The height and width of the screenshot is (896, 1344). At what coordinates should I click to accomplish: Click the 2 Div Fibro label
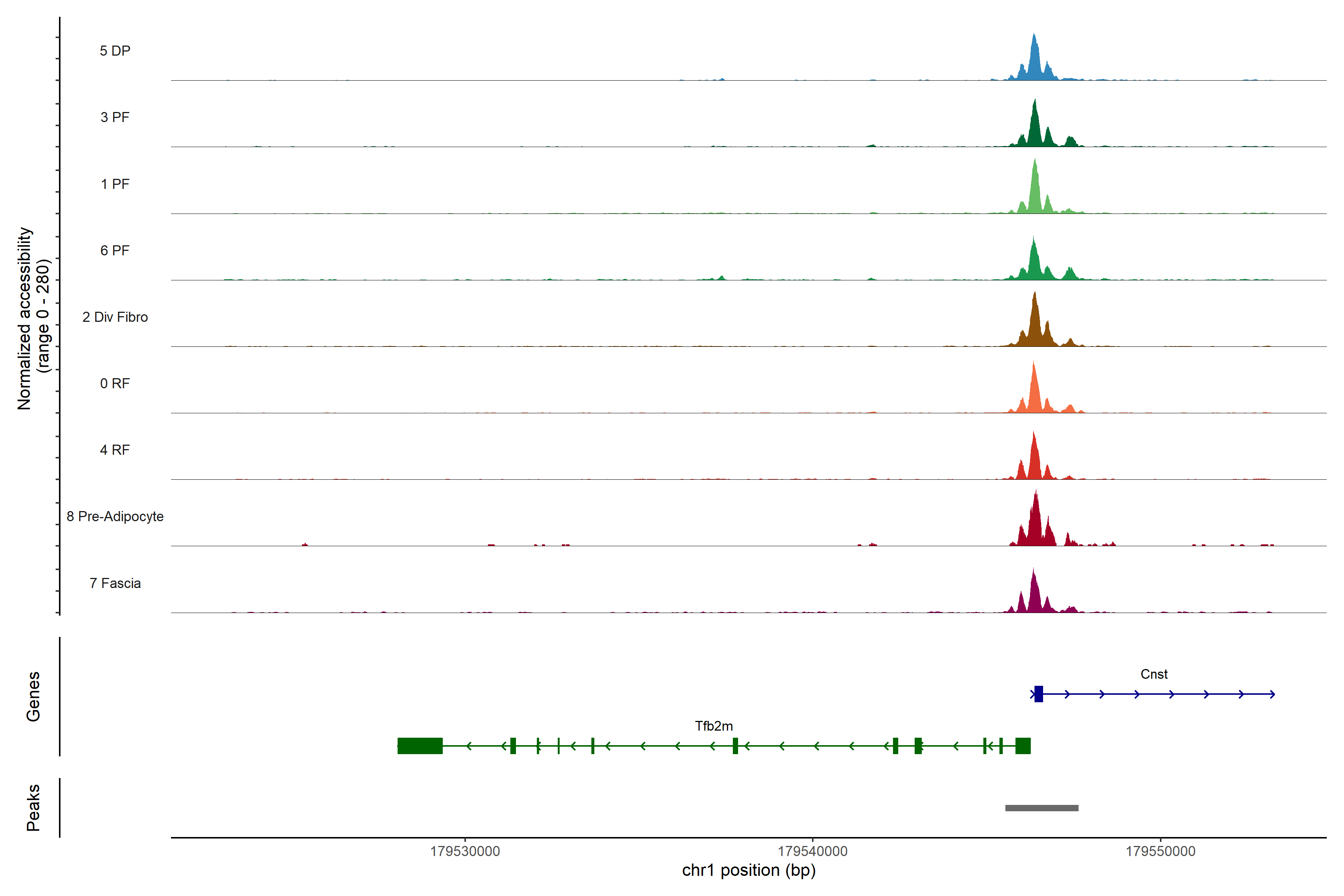[115, 317]
